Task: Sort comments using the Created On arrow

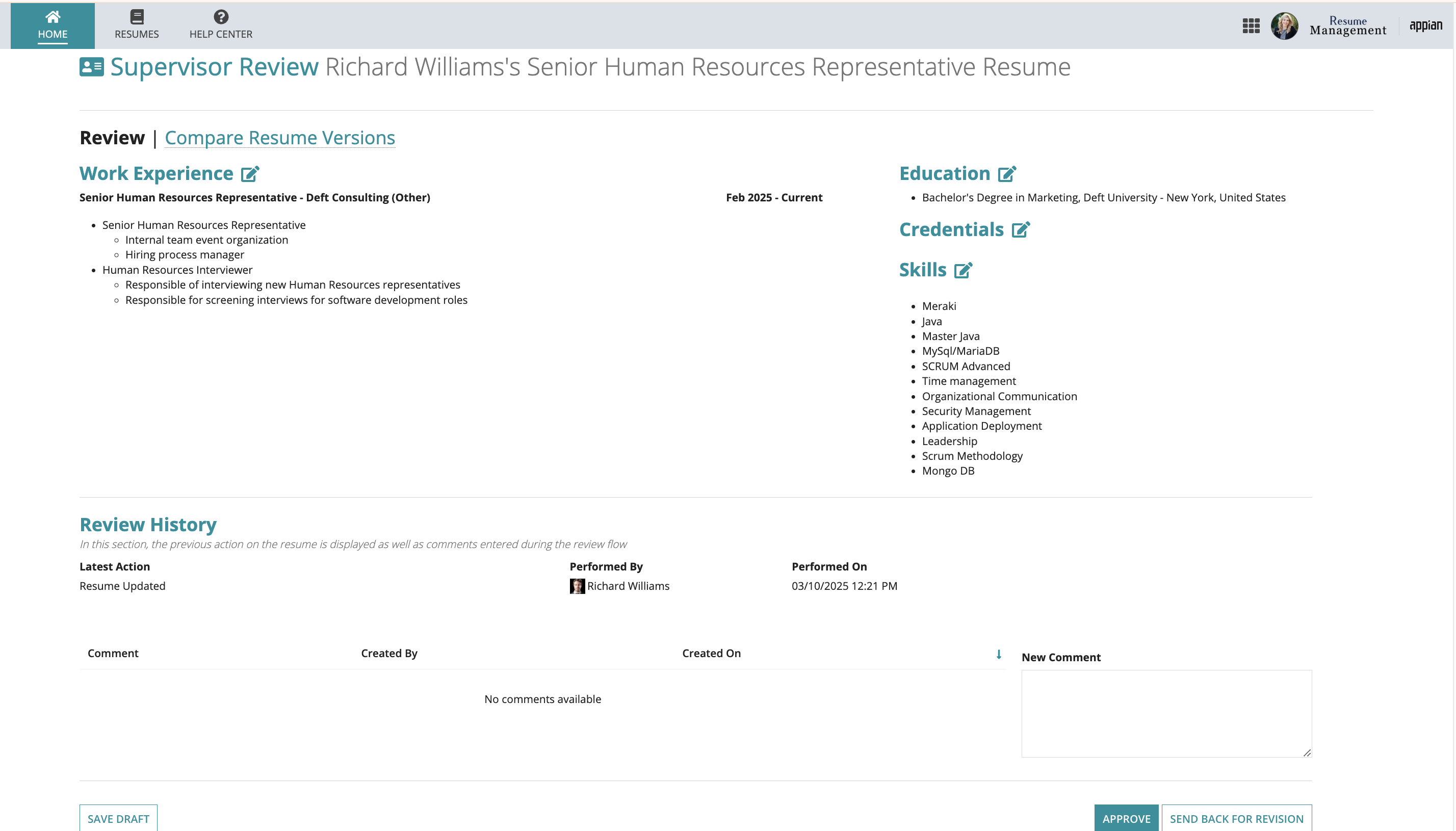Action: tap(998, 654)
